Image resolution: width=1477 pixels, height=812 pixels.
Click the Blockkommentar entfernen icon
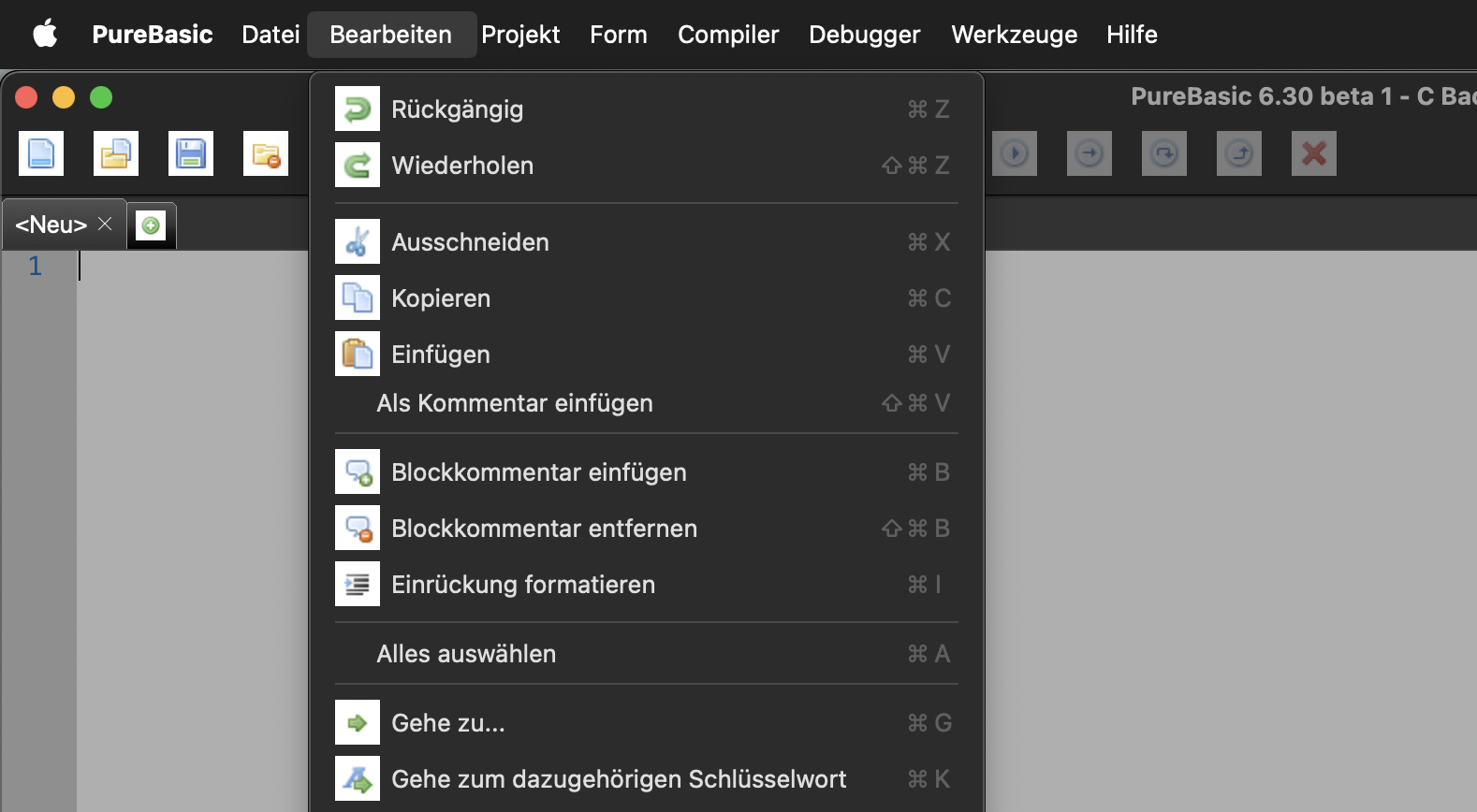click(358, 528)
